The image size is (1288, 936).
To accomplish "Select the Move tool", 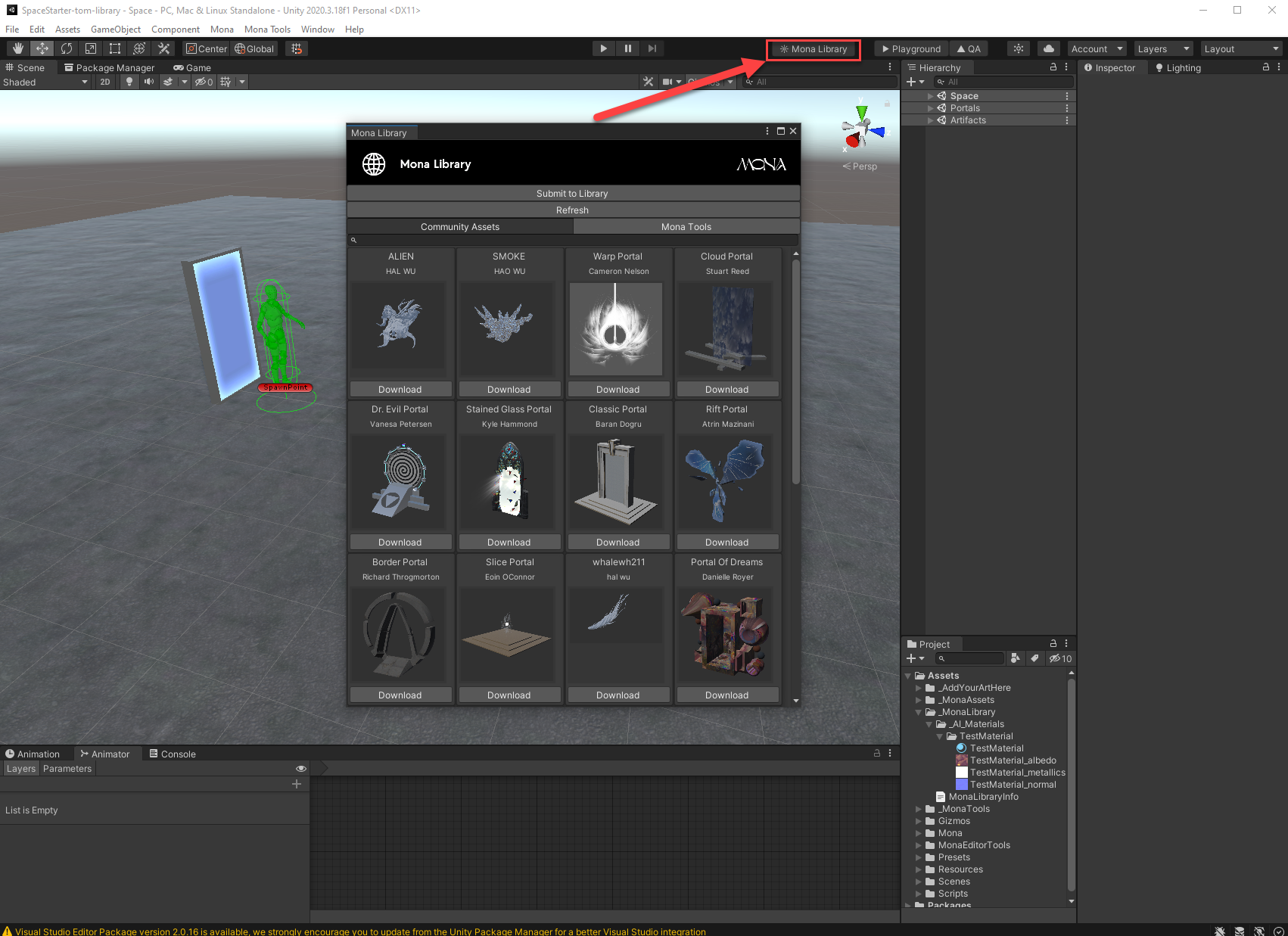I will pyautogui.click(x=42, y=48).
